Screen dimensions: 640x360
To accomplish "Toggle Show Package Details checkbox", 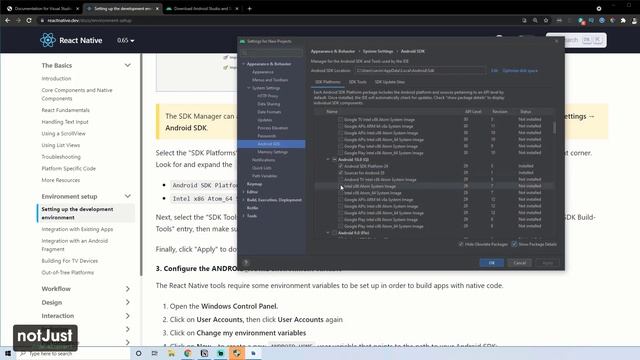I will pos(514,244).
